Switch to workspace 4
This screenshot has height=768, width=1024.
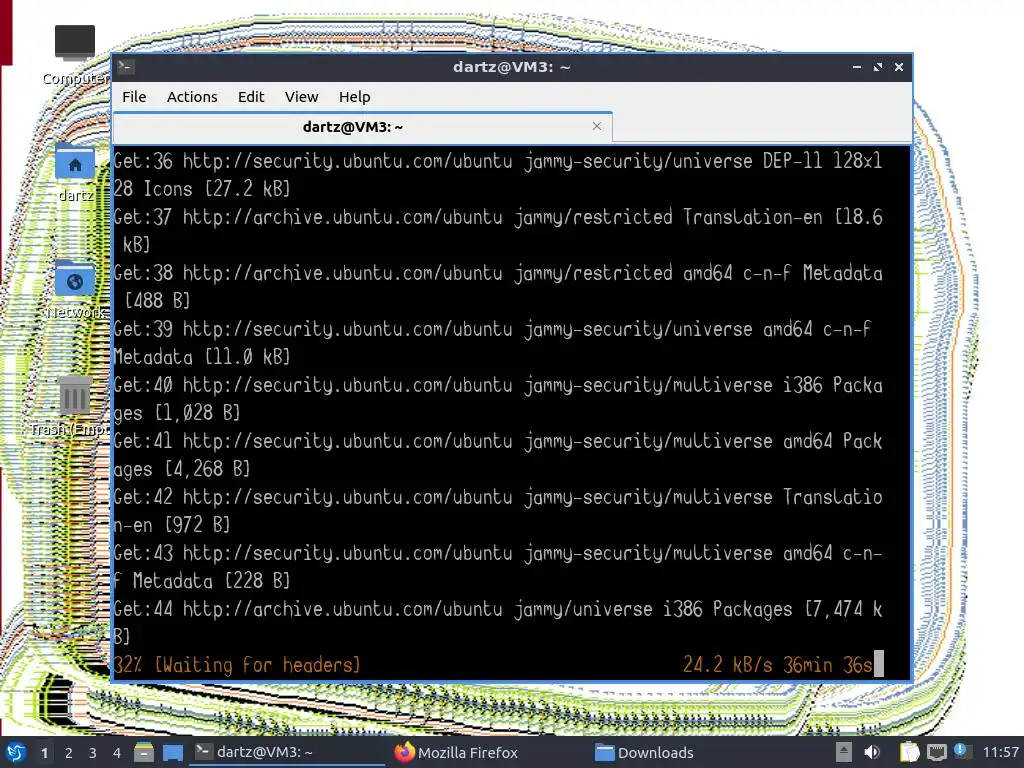tap(117, 753)
